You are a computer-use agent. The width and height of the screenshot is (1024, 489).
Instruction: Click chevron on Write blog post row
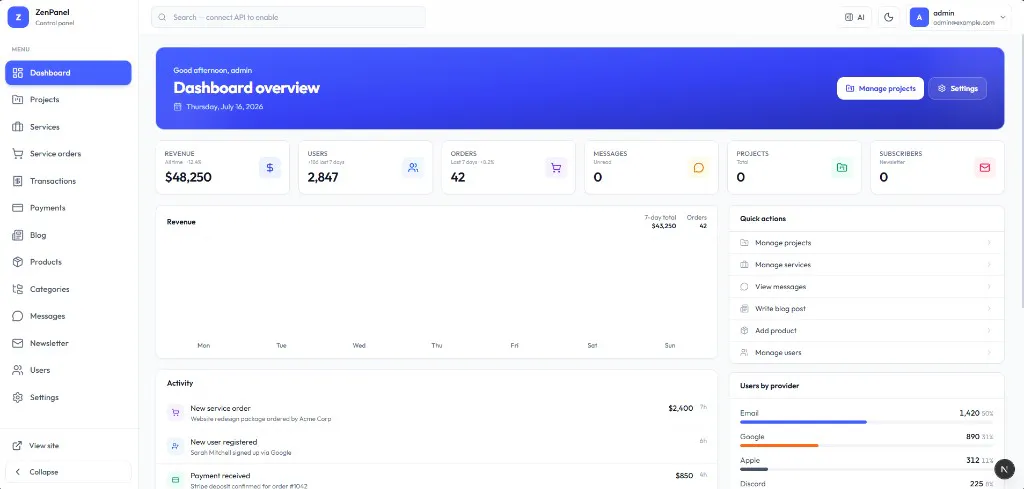[x=989, y=309]
